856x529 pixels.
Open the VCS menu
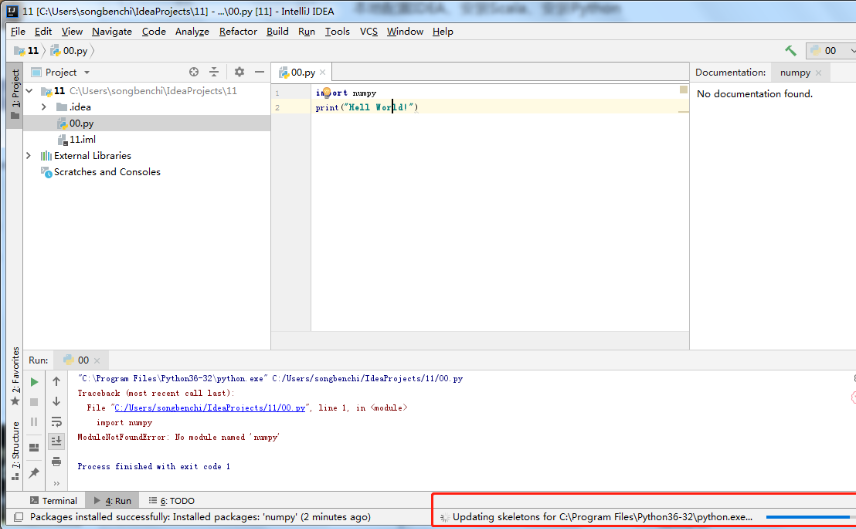[x=368, y=32]
